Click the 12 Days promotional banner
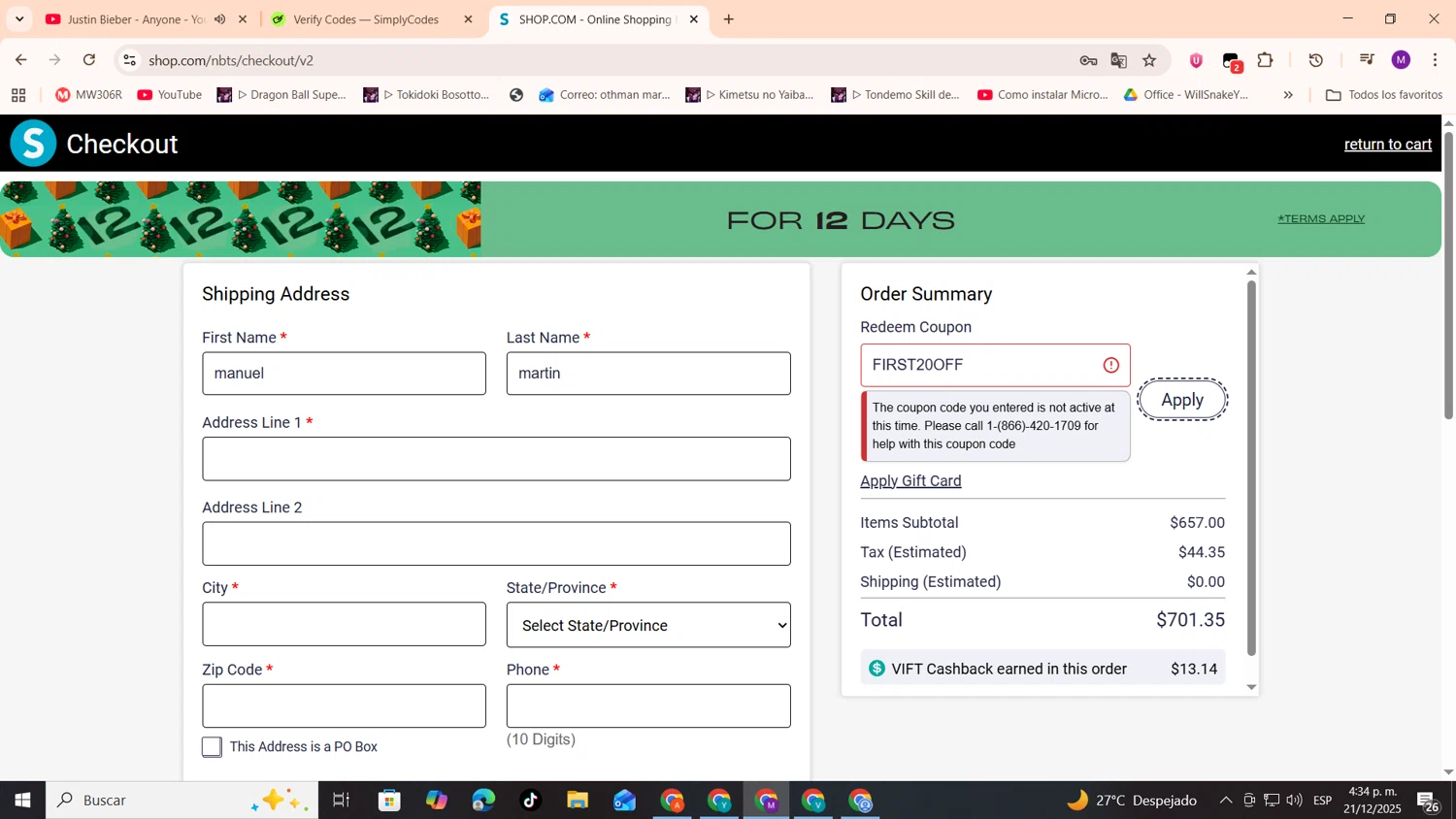Screen dimensions: 1456x819 720,219
